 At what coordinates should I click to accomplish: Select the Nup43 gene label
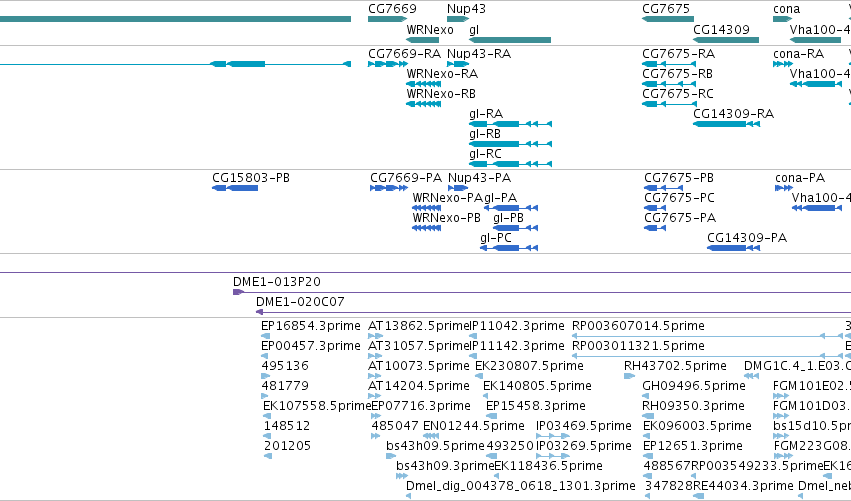pyautogui.click(x=466, y=9)
